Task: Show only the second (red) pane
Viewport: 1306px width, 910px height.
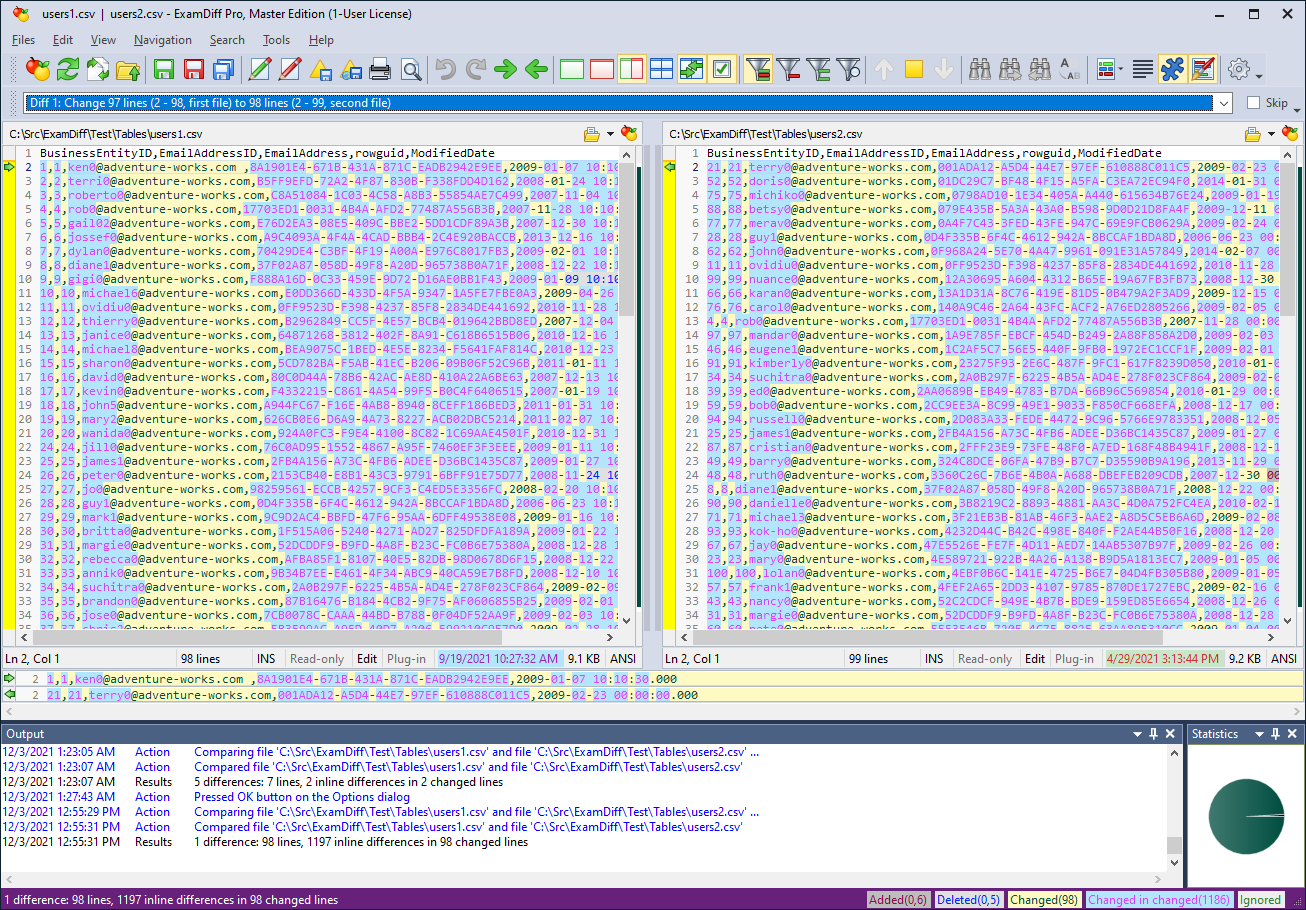Action: [602, 69]
